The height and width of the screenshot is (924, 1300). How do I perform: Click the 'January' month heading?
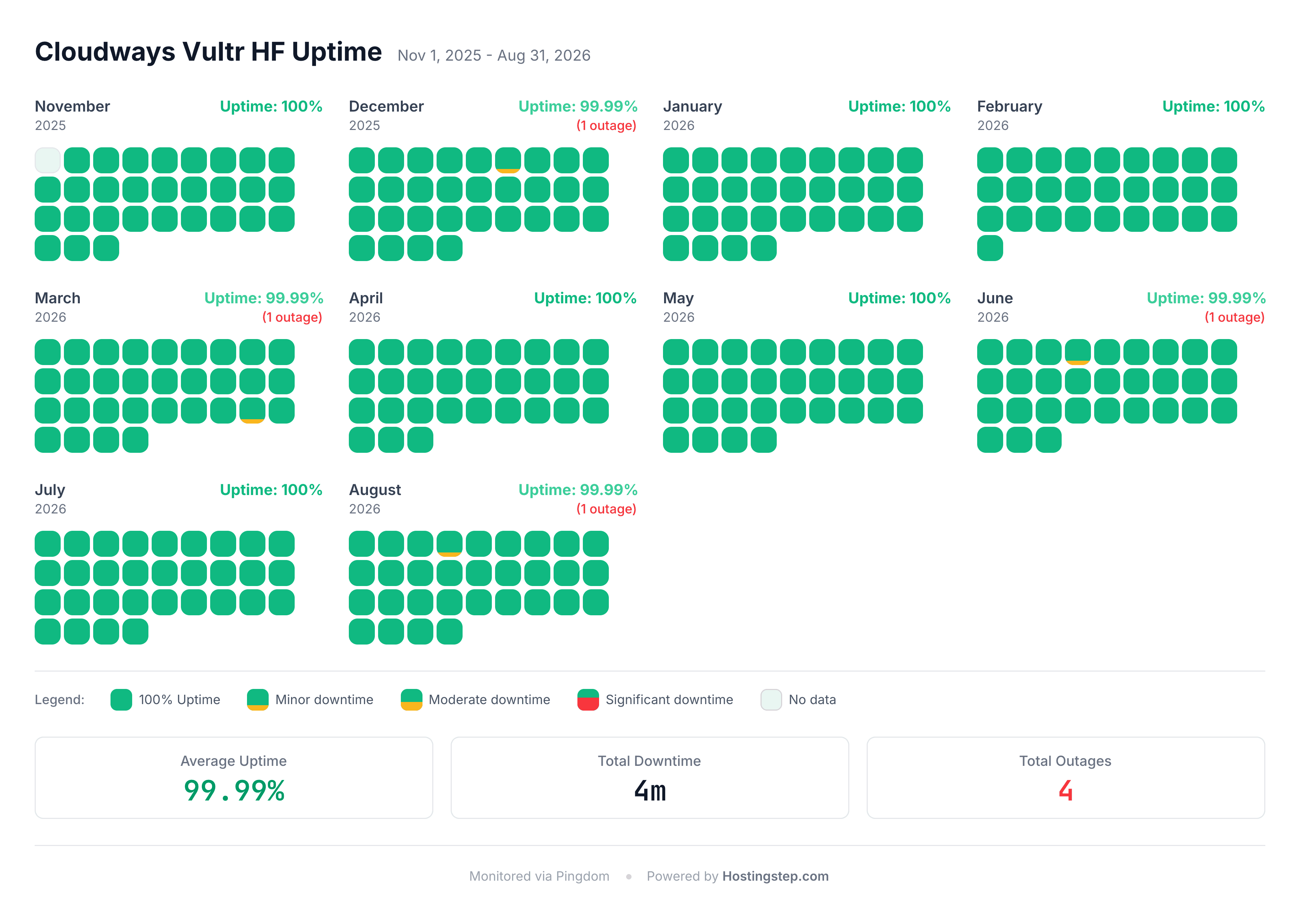point(692,107)
